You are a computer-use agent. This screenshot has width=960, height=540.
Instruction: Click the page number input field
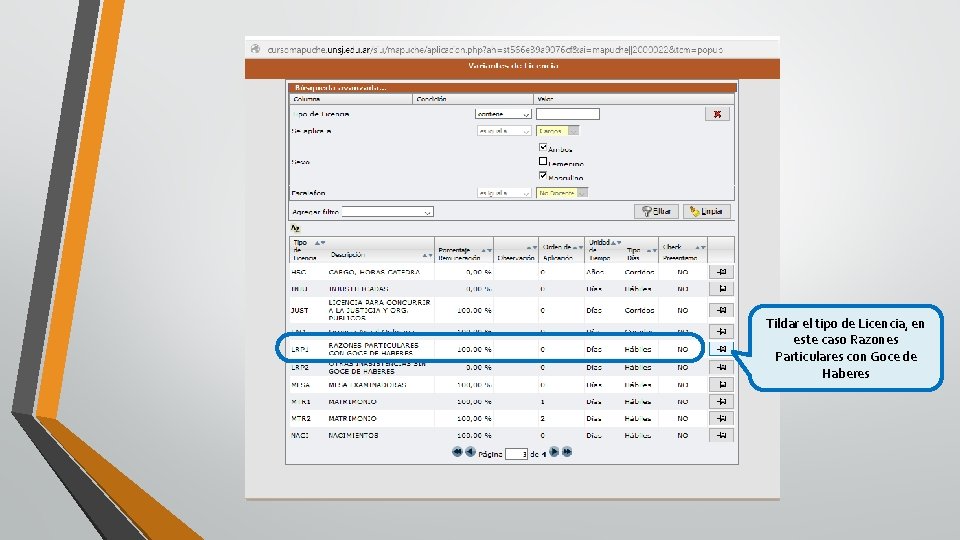pyautogui.click(x=516, y=454)
